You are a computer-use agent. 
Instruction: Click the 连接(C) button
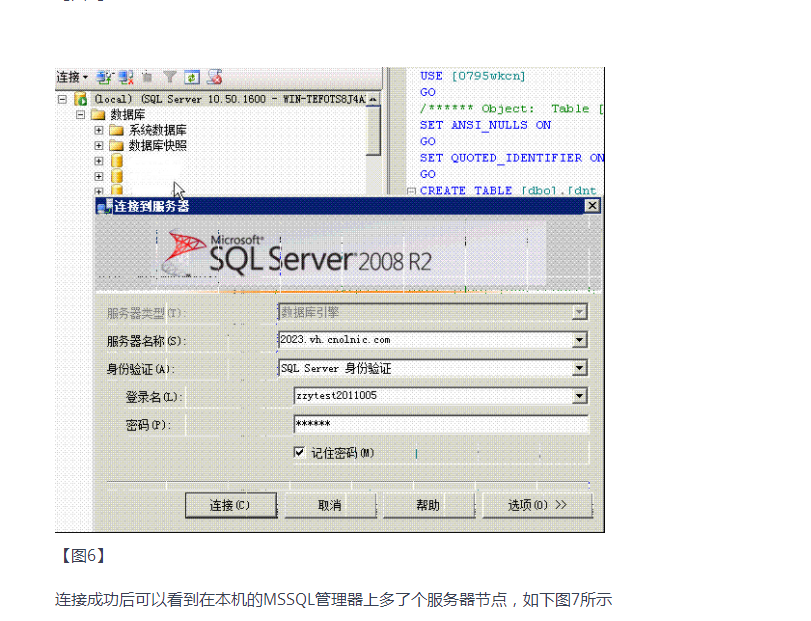click(x=231, y=505)
